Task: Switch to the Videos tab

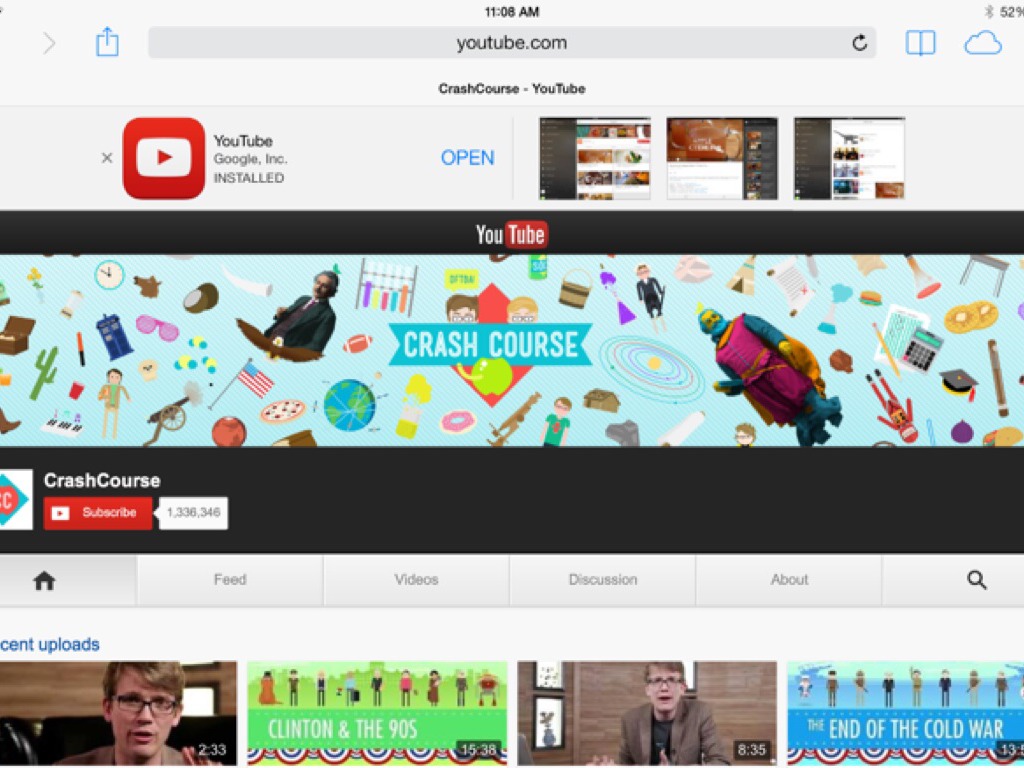Action: (416, 580)
